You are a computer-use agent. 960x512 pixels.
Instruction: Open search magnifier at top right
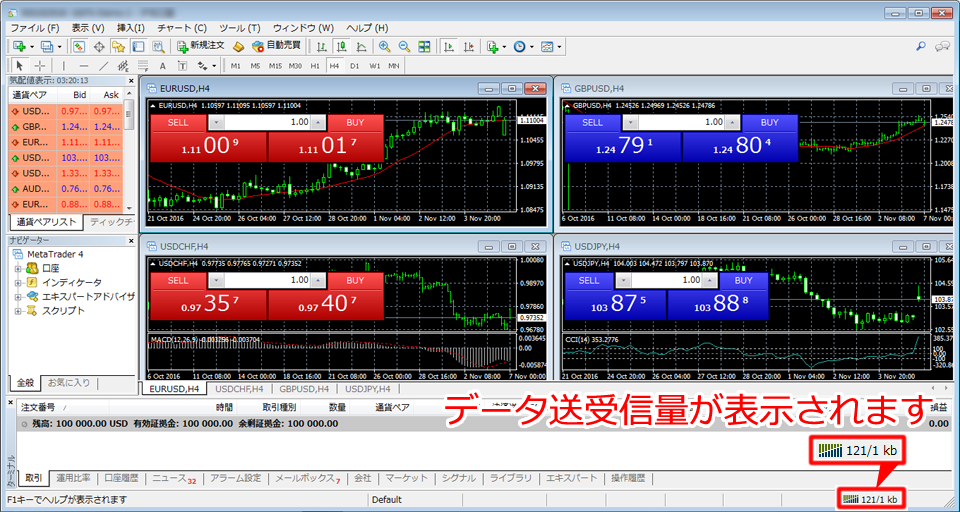pyautogui.click(x=920, y=46)
